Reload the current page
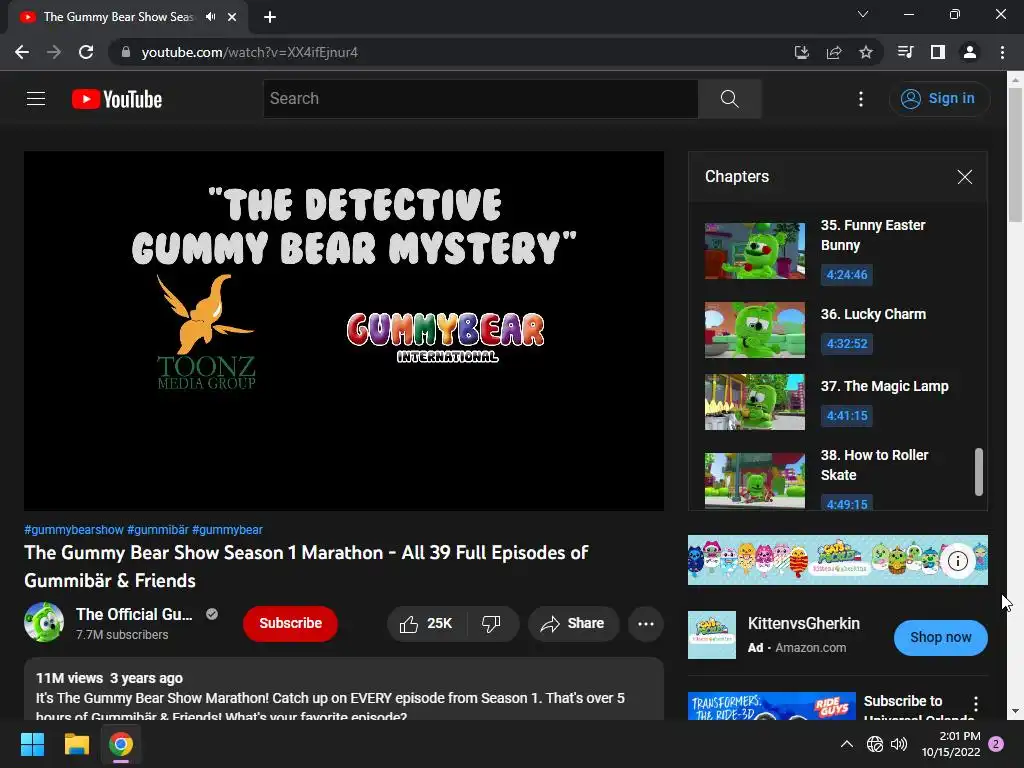The image size is (1024, 768). pyautogui.click(x=86, y=52)
